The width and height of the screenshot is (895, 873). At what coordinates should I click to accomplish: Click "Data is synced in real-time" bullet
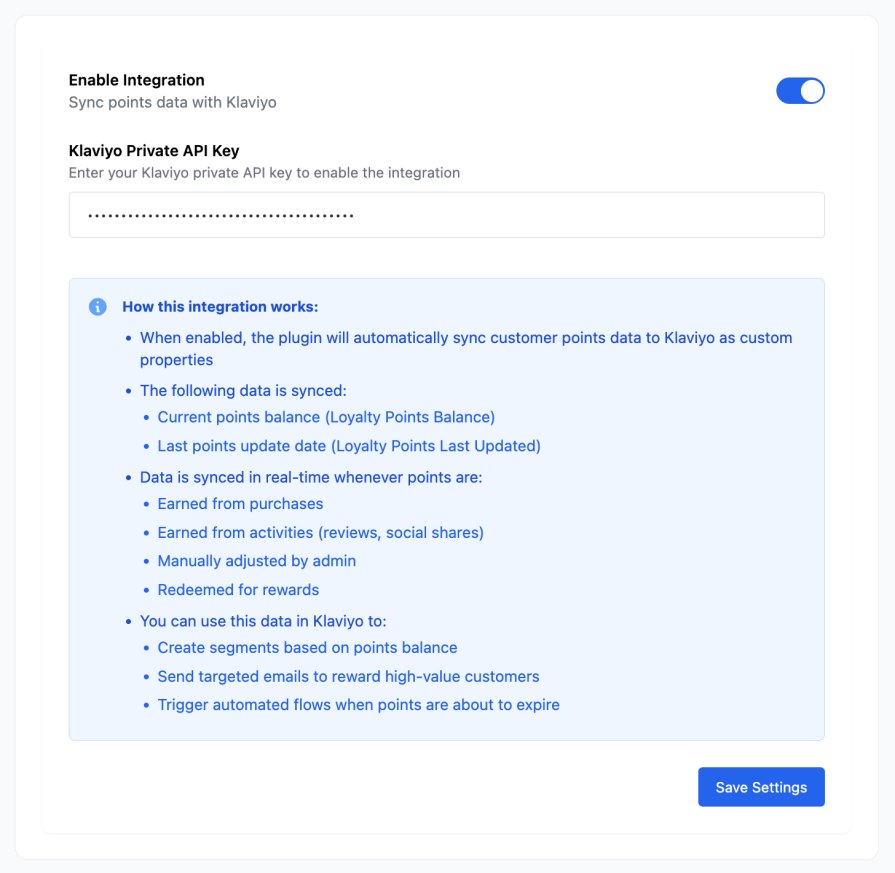pos(311,477)
